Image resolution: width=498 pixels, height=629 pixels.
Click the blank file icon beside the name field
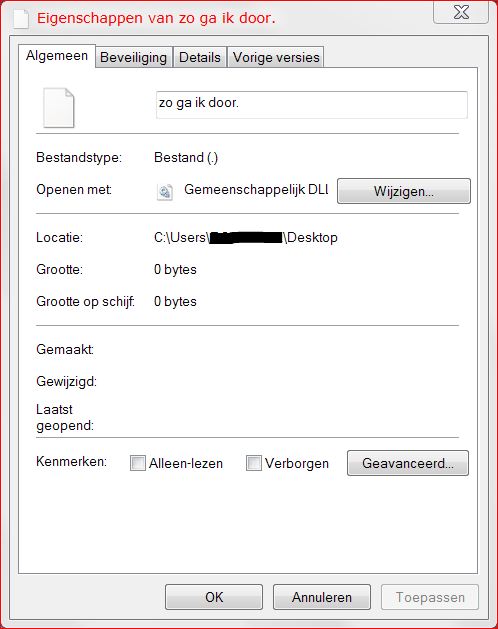click(x=59, y=108)
